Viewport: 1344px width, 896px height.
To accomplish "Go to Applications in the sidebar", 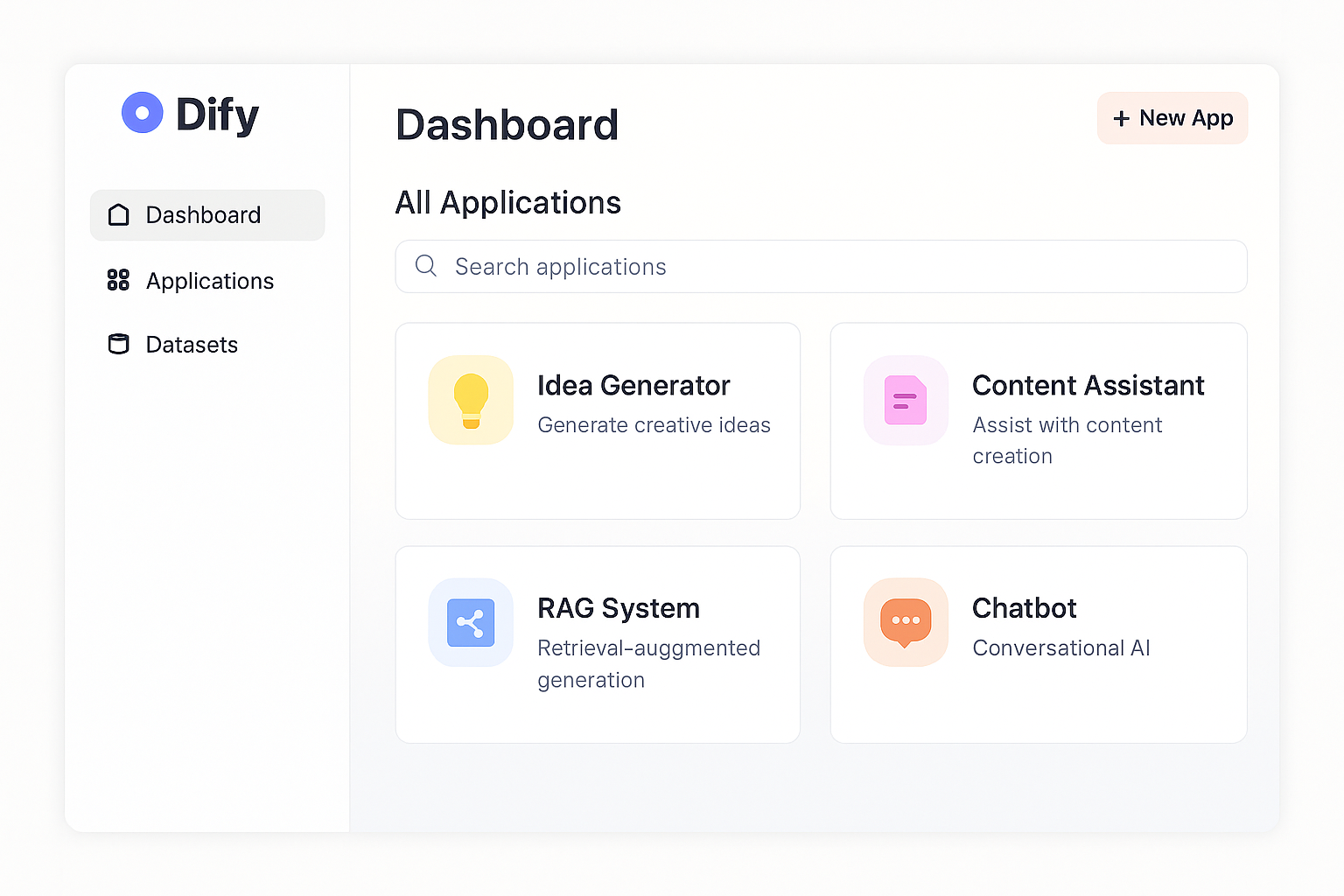I will (x=210, y=281).
